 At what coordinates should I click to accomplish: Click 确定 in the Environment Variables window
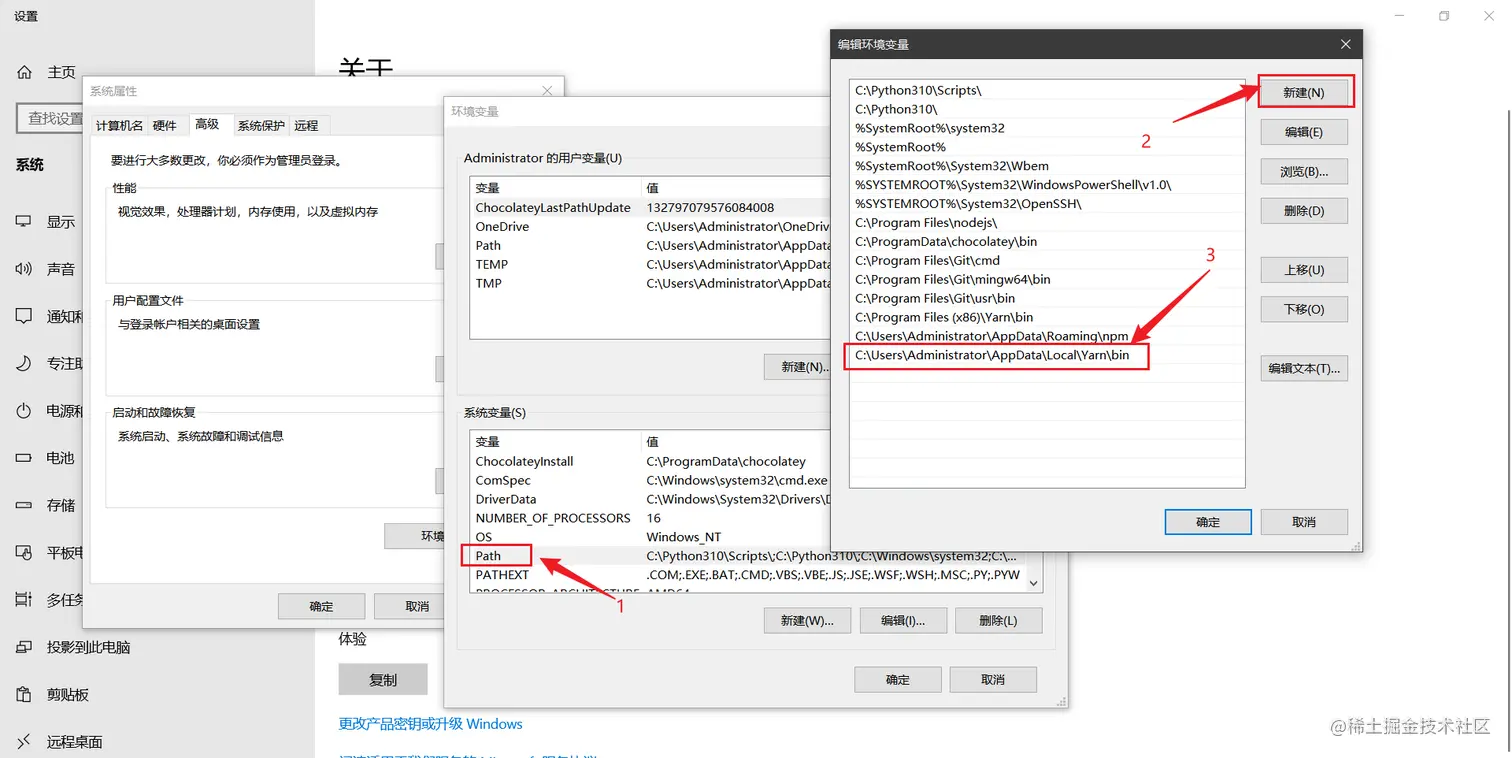pyautogui.click(x=898, y=679)
